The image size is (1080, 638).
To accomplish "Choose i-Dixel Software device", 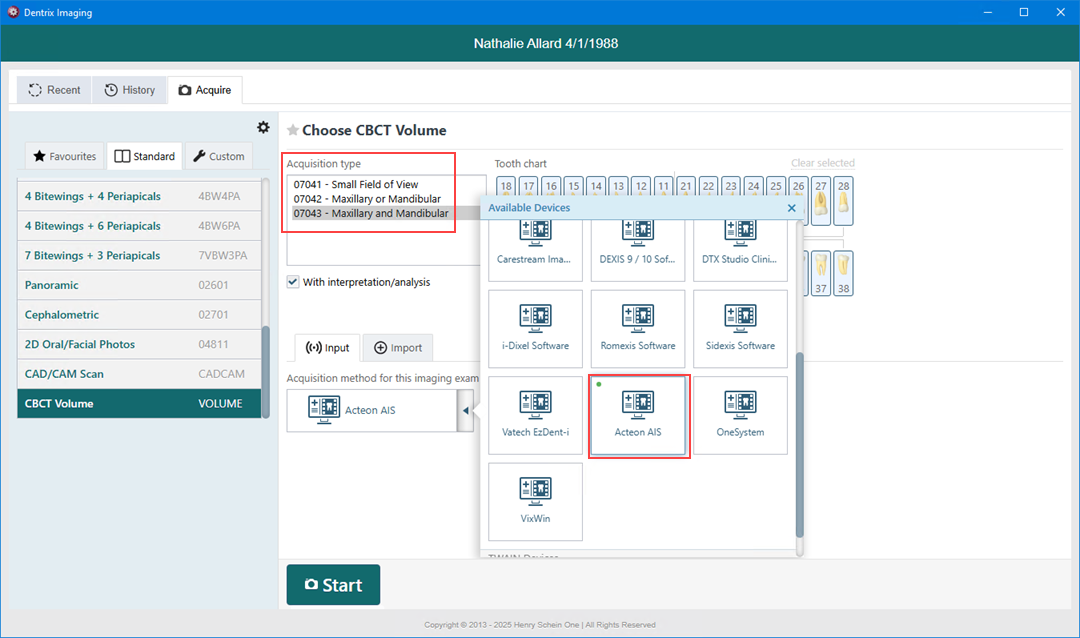I will point(535,329).
